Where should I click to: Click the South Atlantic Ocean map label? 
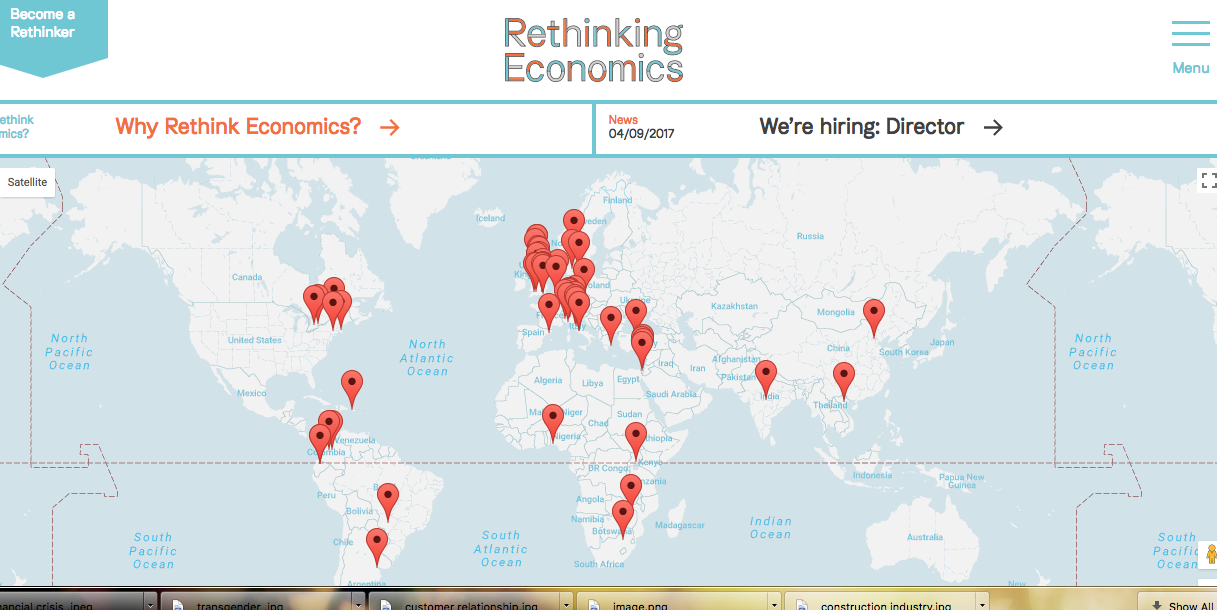click(501, 549)
